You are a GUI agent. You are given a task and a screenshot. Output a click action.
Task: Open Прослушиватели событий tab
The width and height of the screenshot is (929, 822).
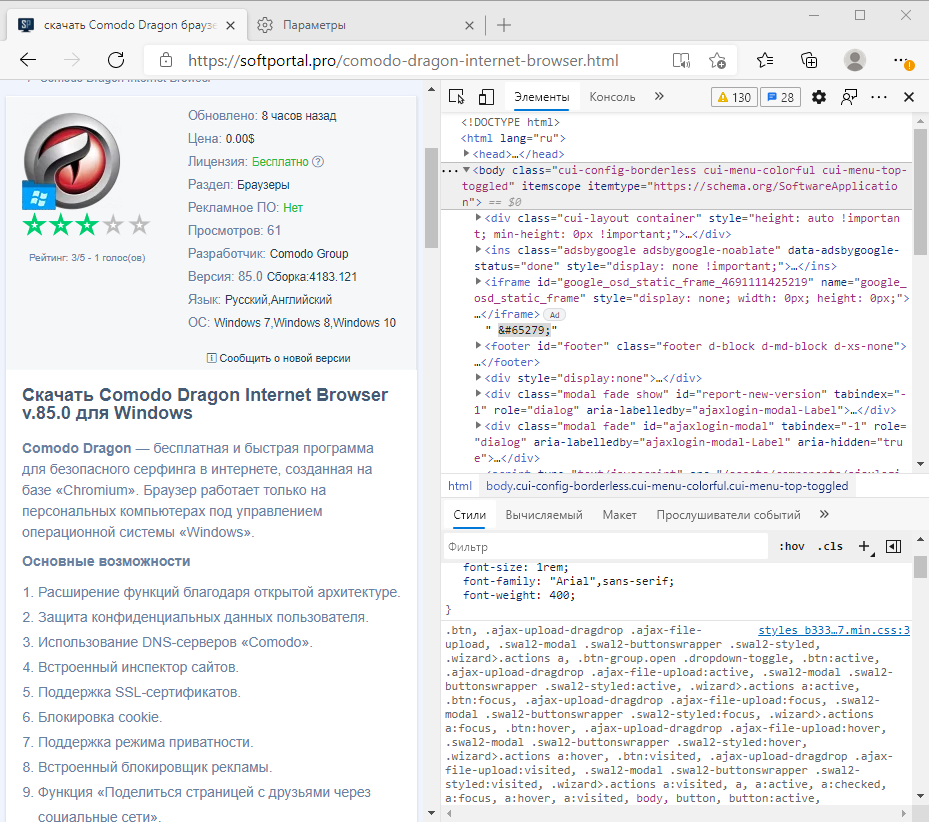coord(728,515)
